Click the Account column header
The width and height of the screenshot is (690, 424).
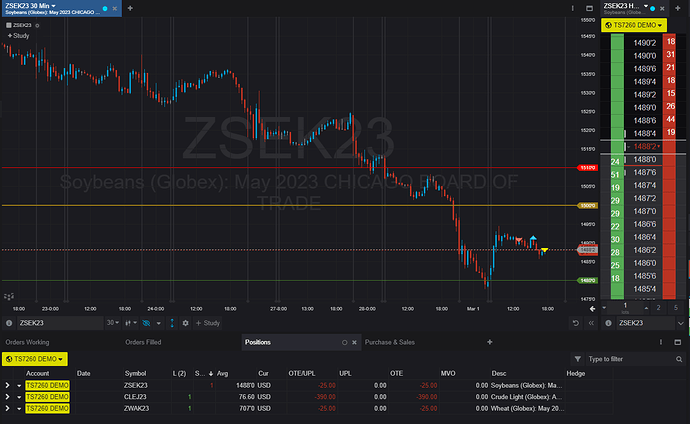37,373
